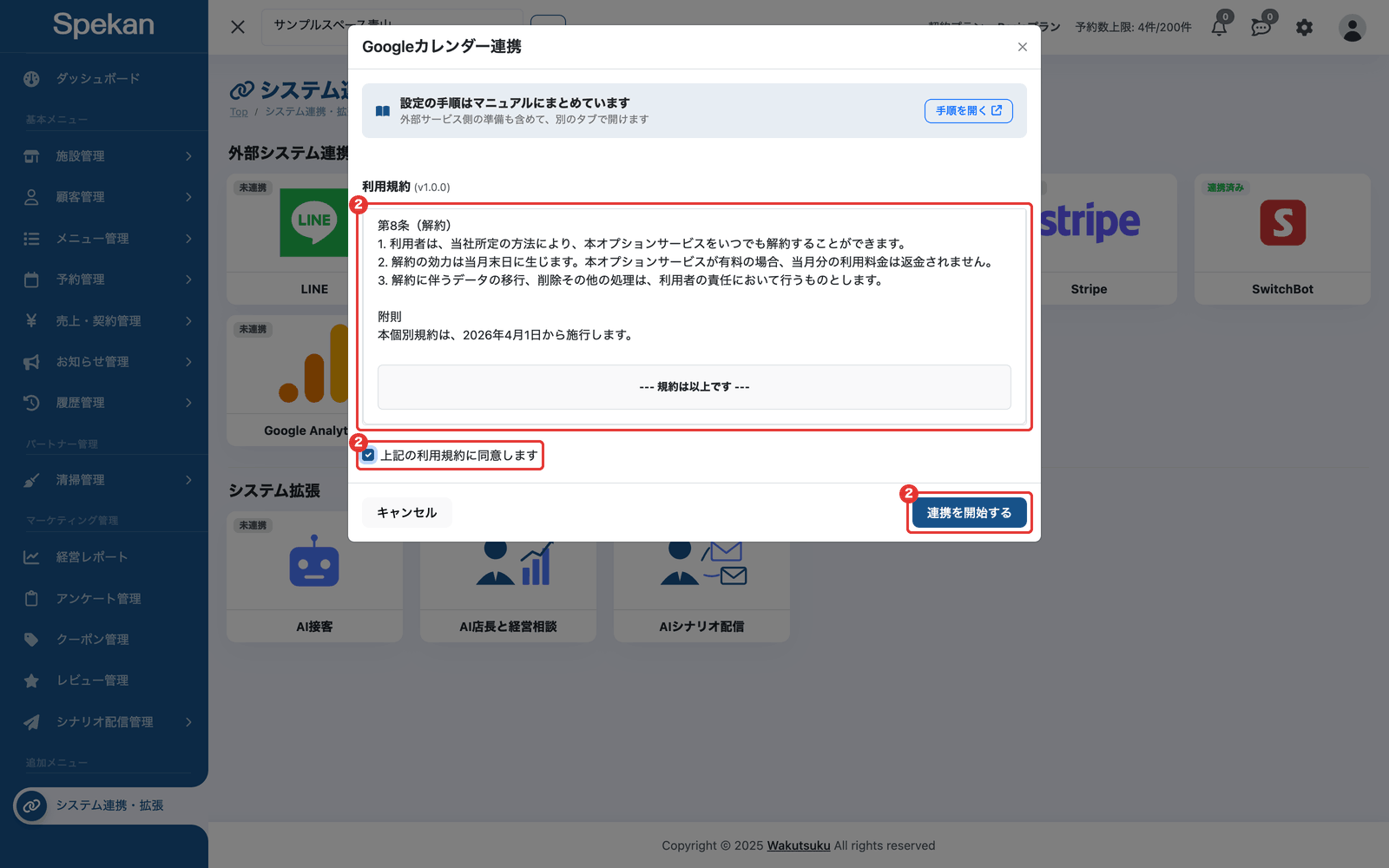Expand the 予約管理 chevron
The image size is (1389, 868).
[188, 279]
